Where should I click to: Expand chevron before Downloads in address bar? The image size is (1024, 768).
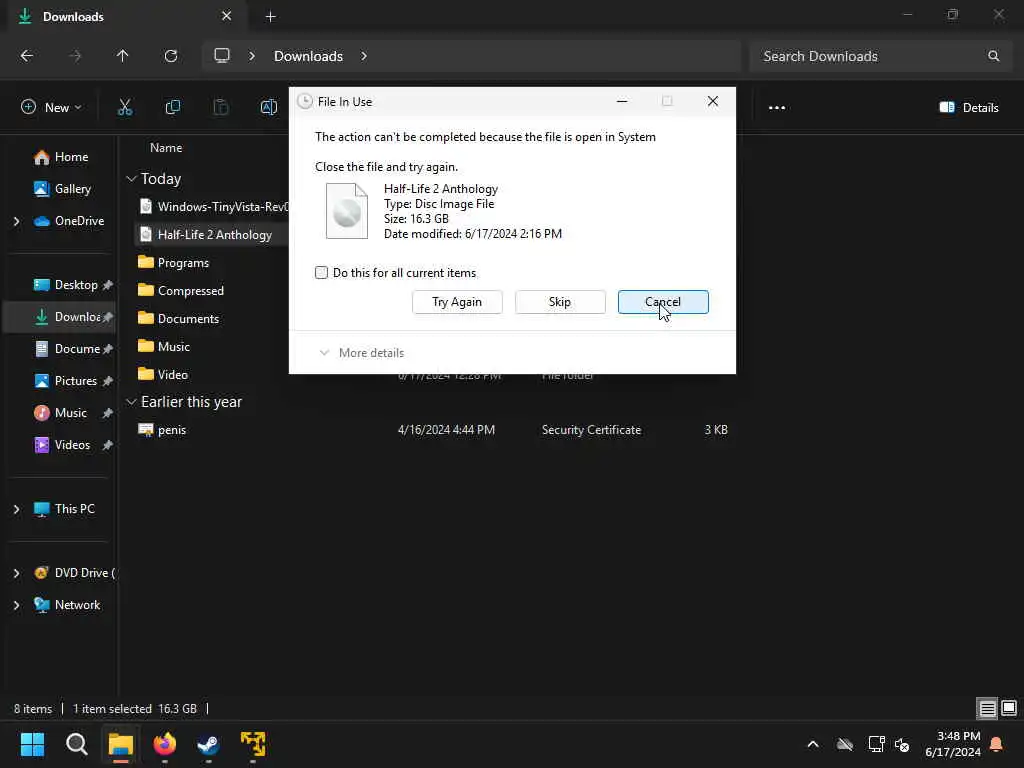pos(252,56)
